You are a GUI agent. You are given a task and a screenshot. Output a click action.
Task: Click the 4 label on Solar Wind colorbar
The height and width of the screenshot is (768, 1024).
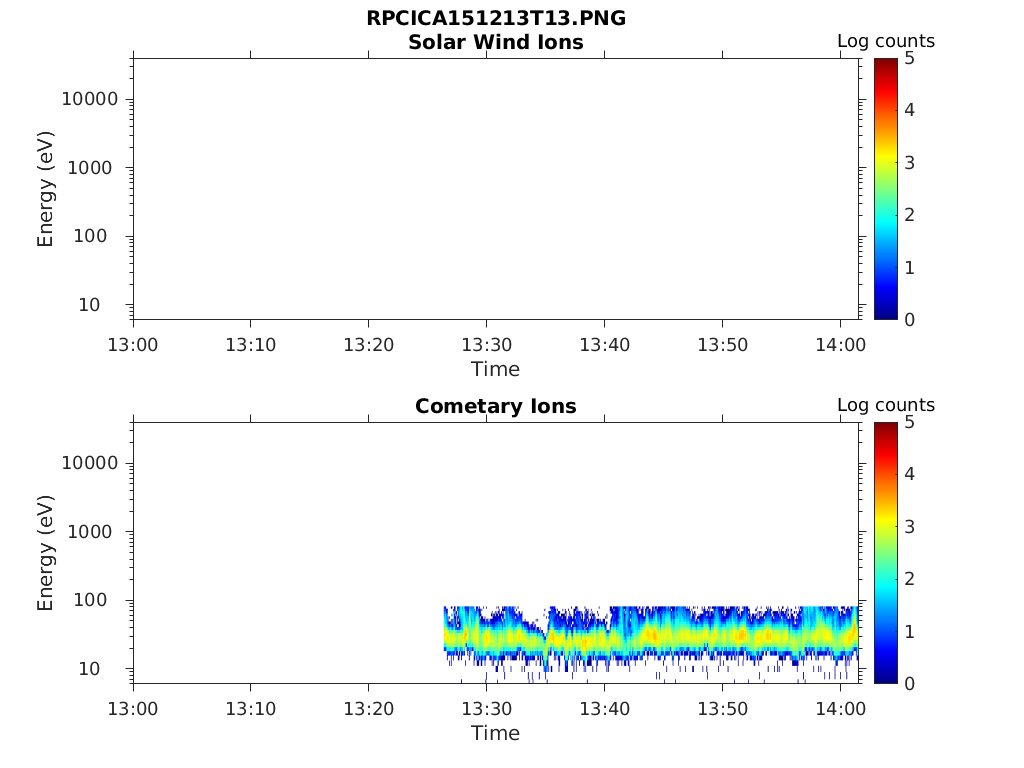point(910,110)
